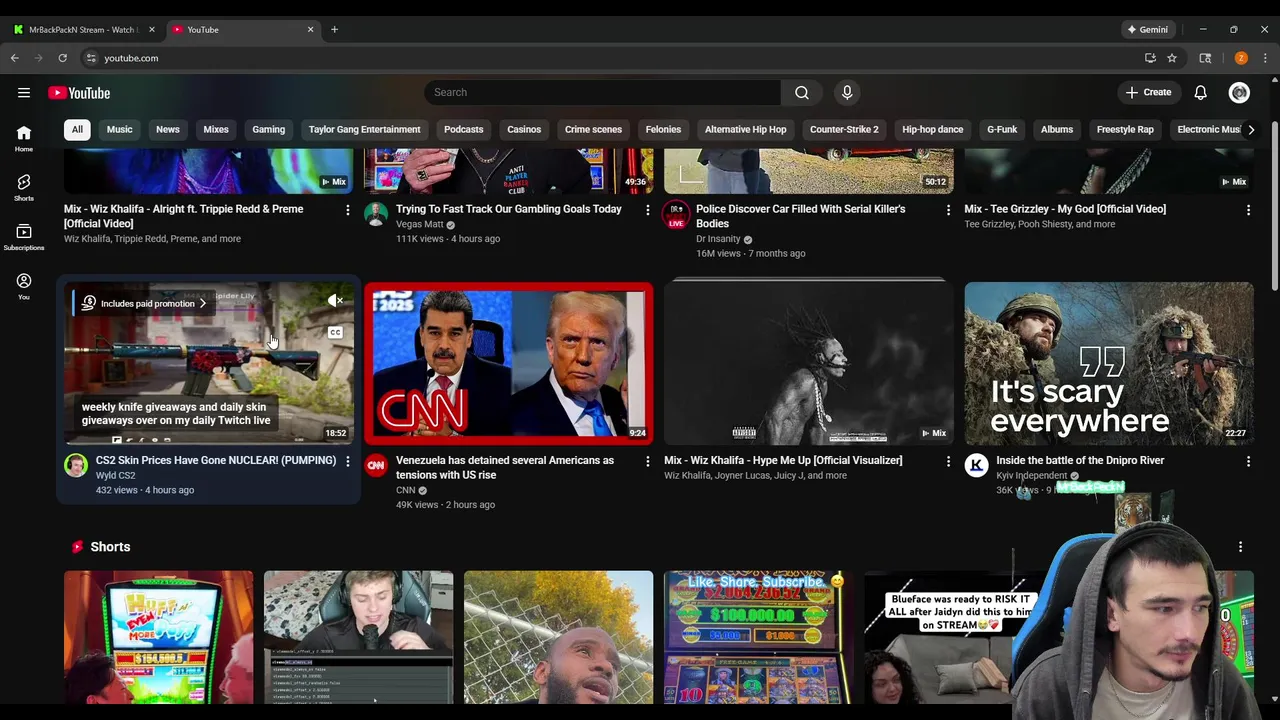The image size is (1280, 720).
Task: Open options for Hype Me Up mix
Action: click(948, 461)
